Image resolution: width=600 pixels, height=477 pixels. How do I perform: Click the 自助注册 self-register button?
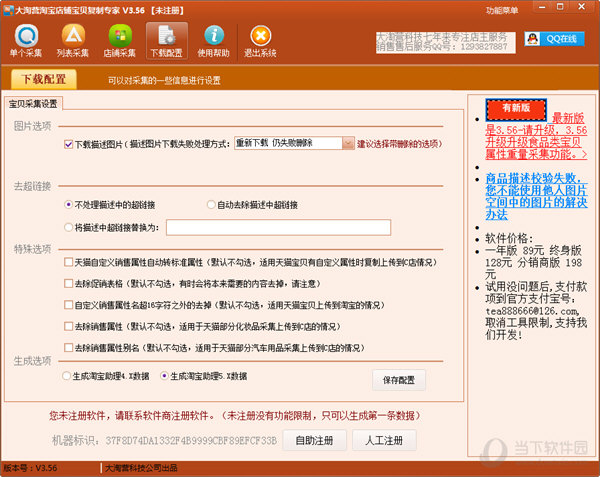pos(314,441)
